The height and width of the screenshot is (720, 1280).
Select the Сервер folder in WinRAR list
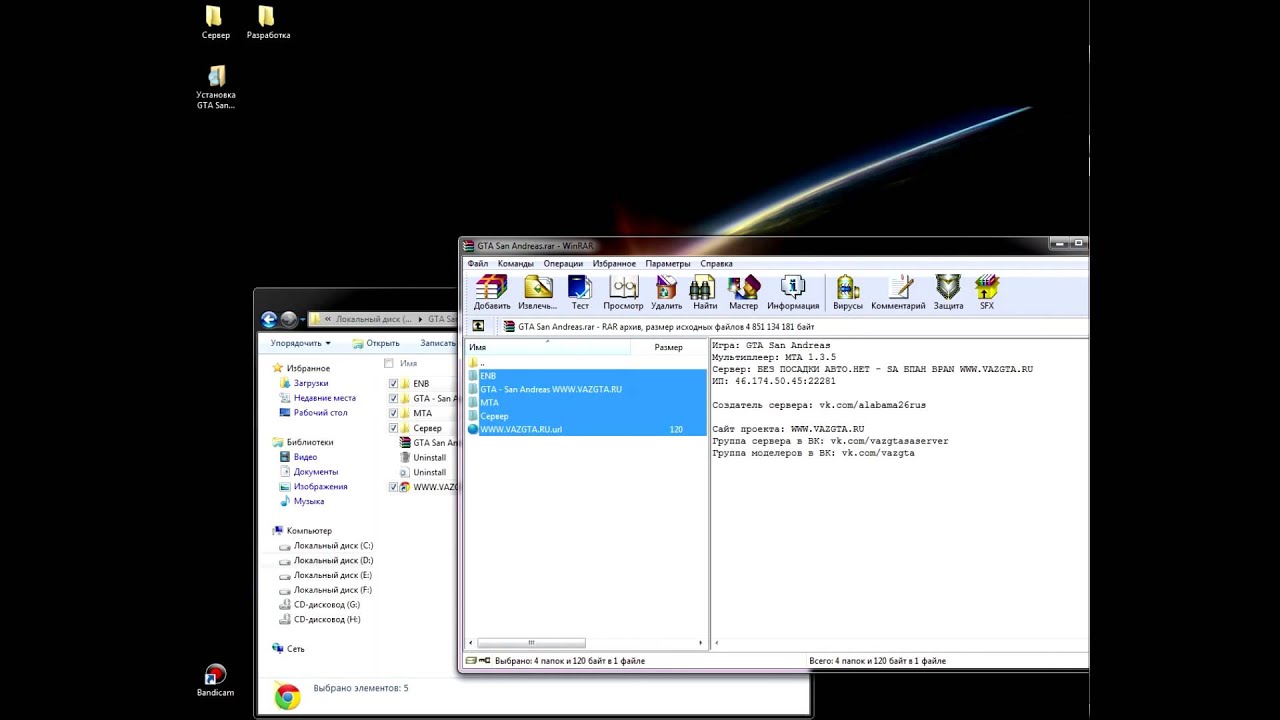(x=585, y=416)
